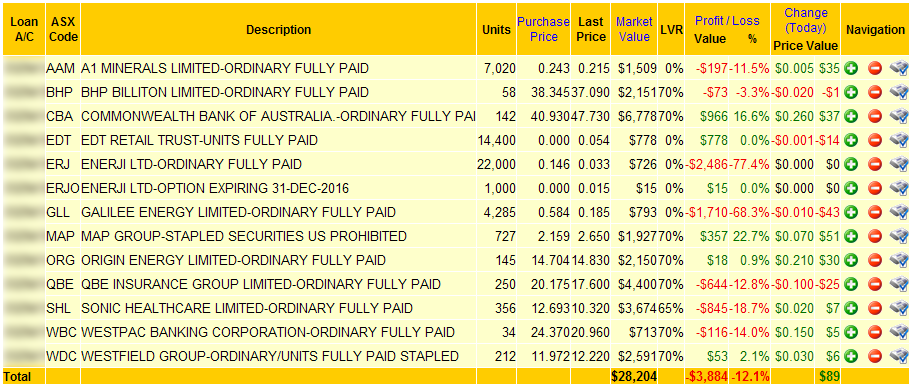The image size is (912, 387).
Task: Click red minus icon for WBC row
Action: (875, 332)
